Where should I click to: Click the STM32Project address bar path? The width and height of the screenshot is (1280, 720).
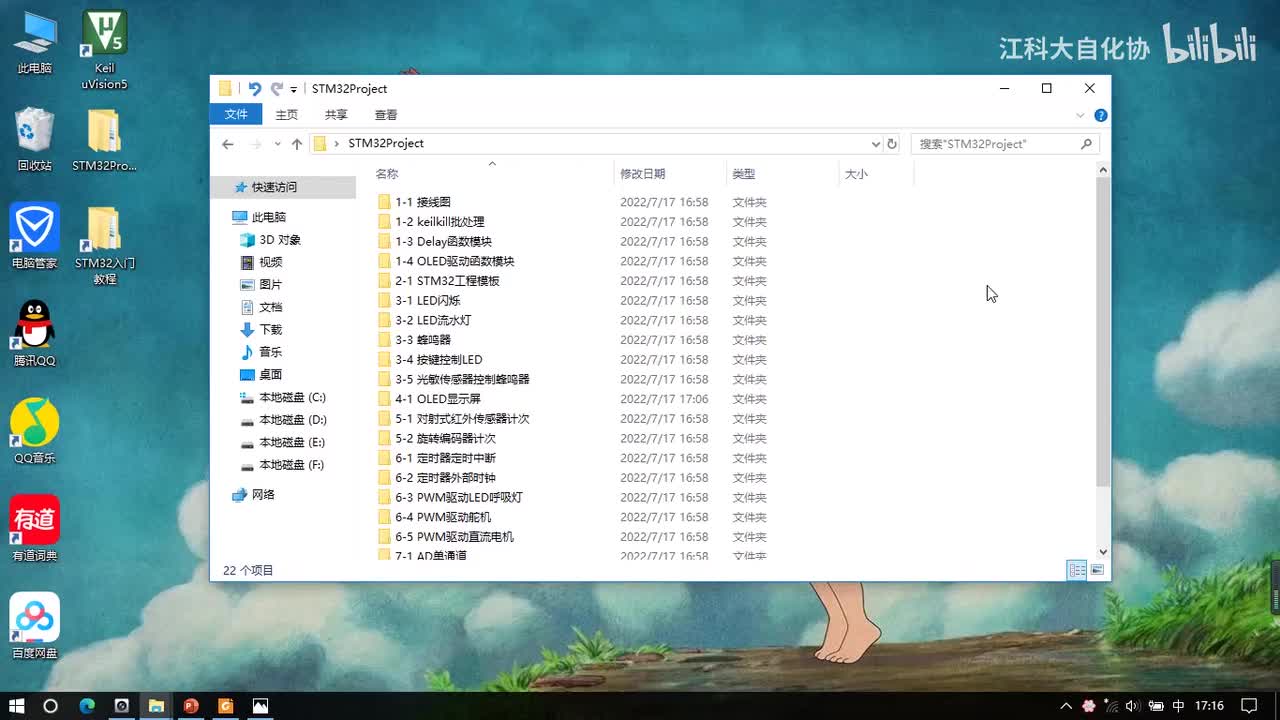point(386,144)
